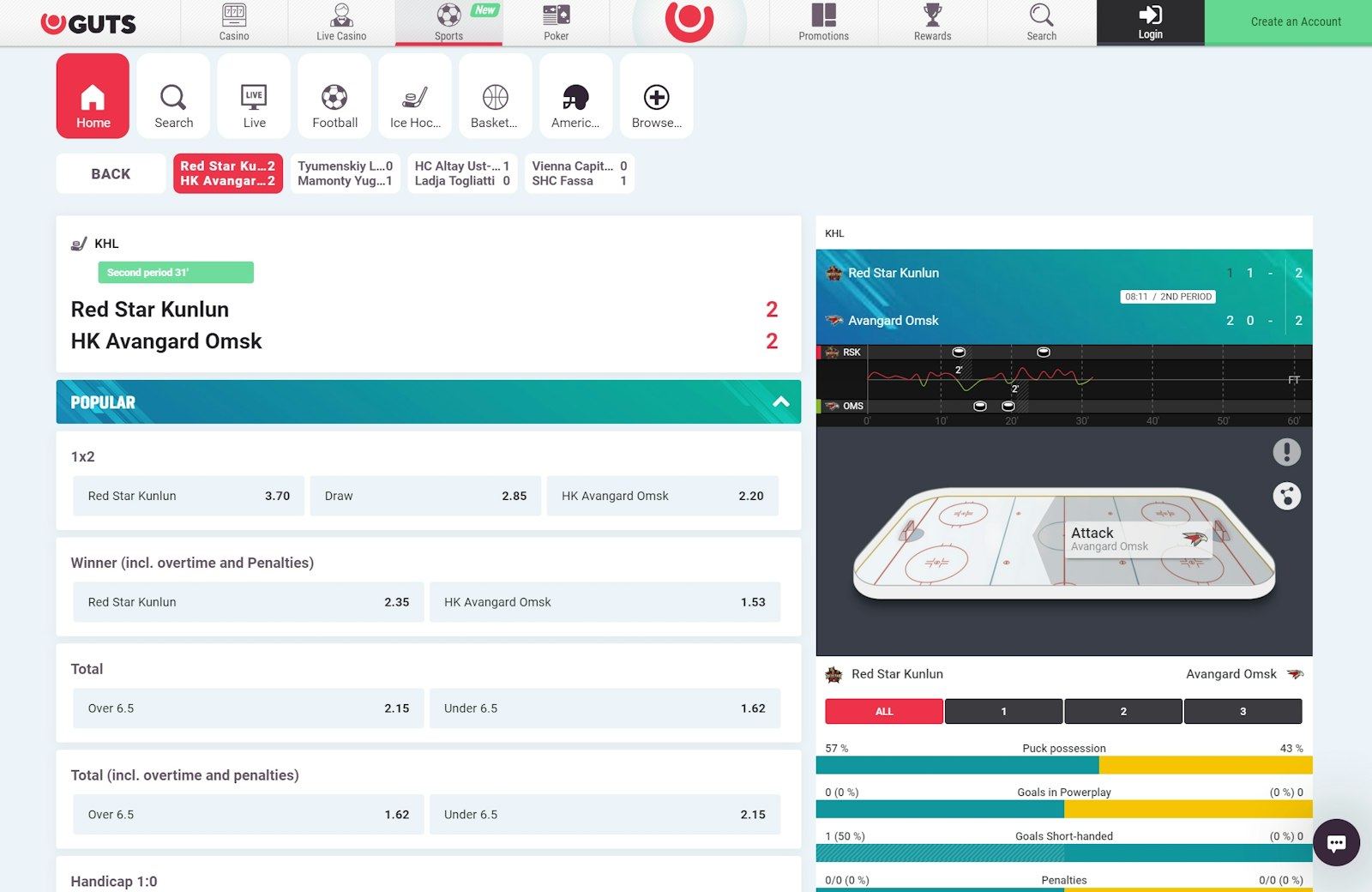This screenshot has width=1372, height=892.
Task: Collapse the Popular markets section
Action: pos(780,402)
